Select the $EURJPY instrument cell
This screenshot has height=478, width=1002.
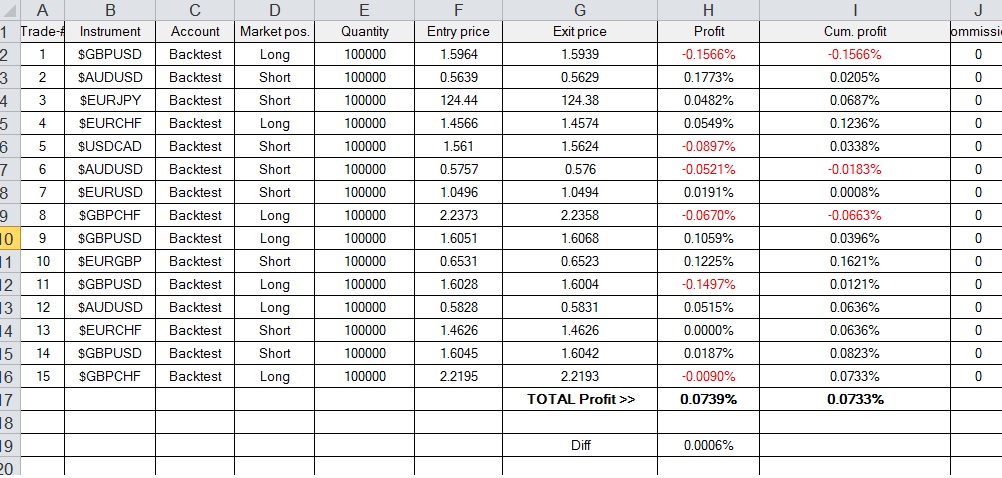coord(110,100)
